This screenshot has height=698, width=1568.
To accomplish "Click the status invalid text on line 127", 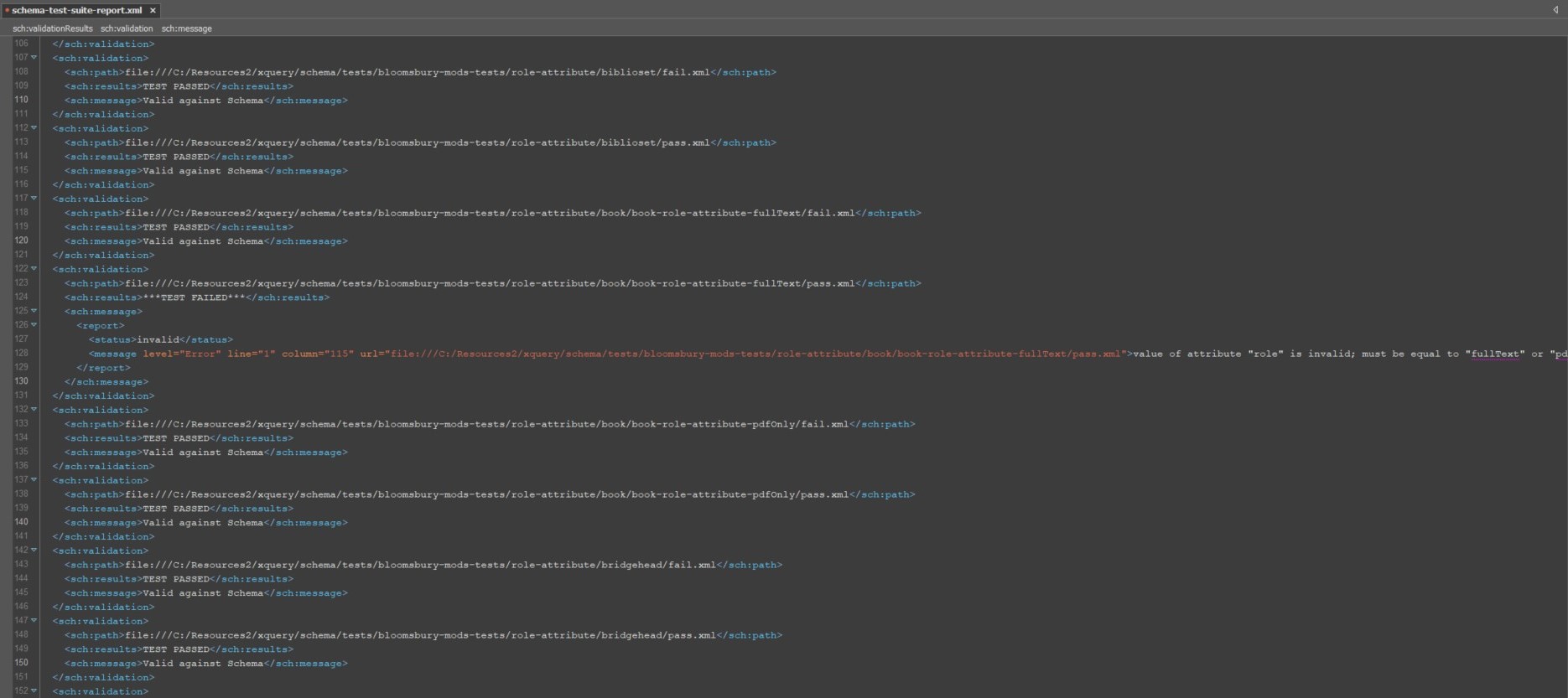I will [158, 339].
